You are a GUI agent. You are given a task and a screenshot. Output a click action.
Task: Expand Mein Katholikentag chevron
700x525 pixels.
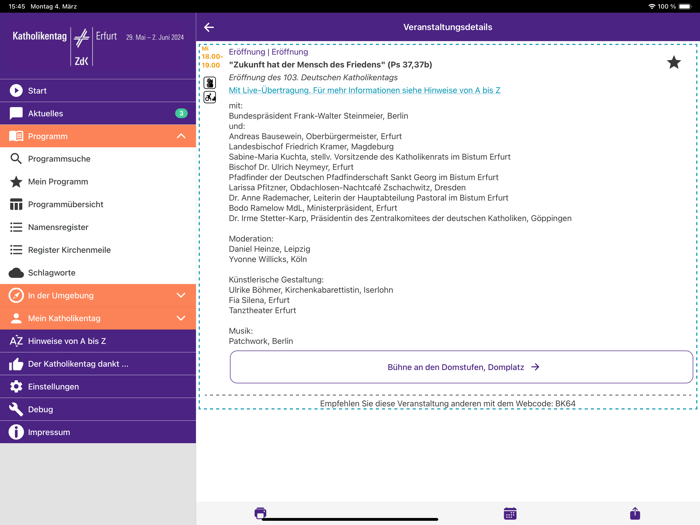click(x=181, y=318)
